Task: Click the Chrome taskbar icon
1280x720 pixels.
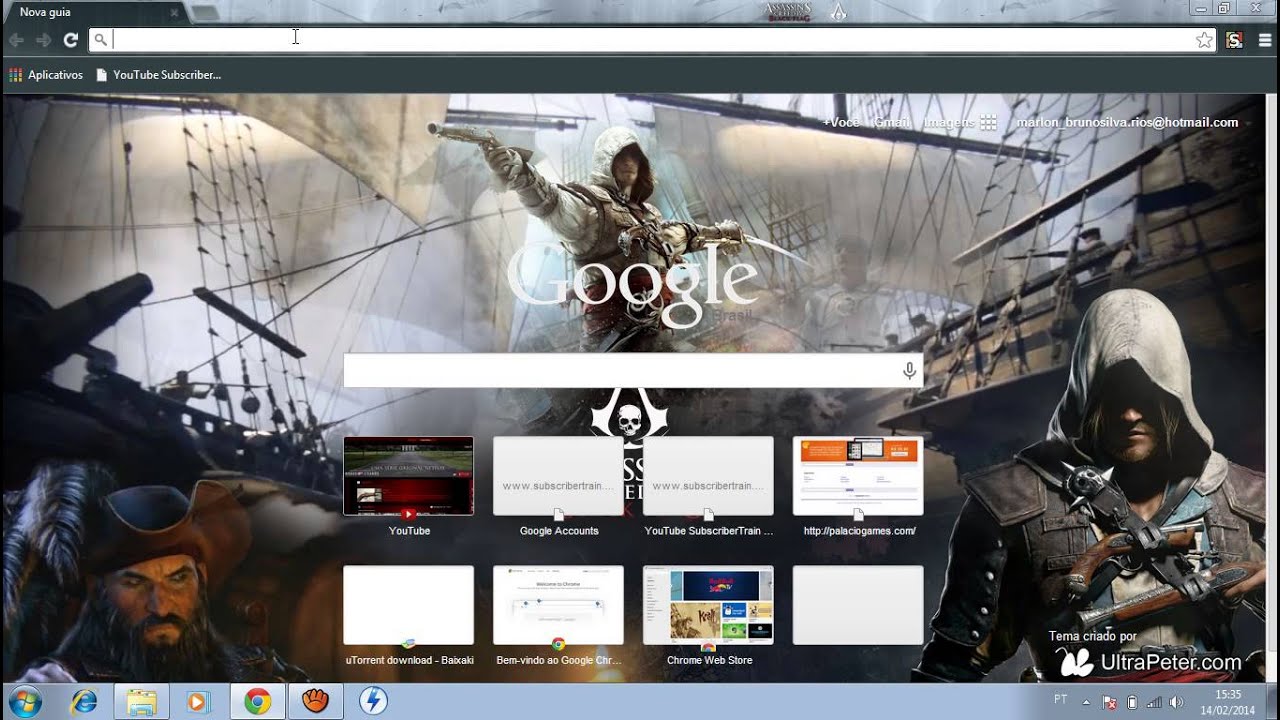Action: 257,701
